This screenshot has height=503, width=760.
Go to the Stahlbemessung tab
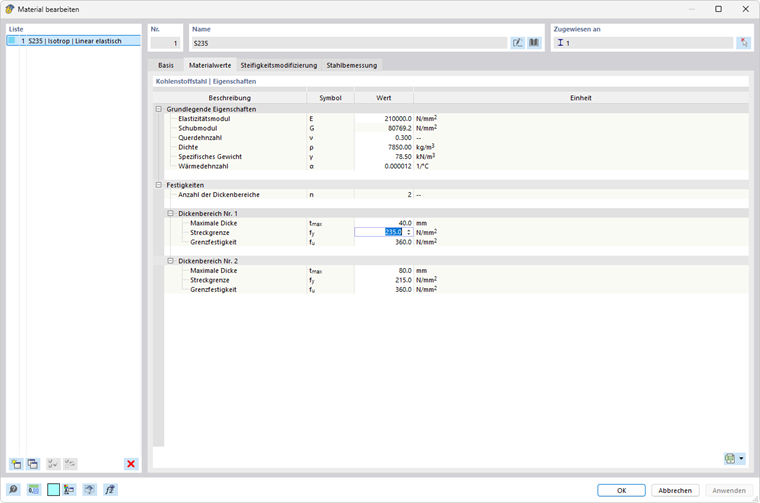coord(351,65)
